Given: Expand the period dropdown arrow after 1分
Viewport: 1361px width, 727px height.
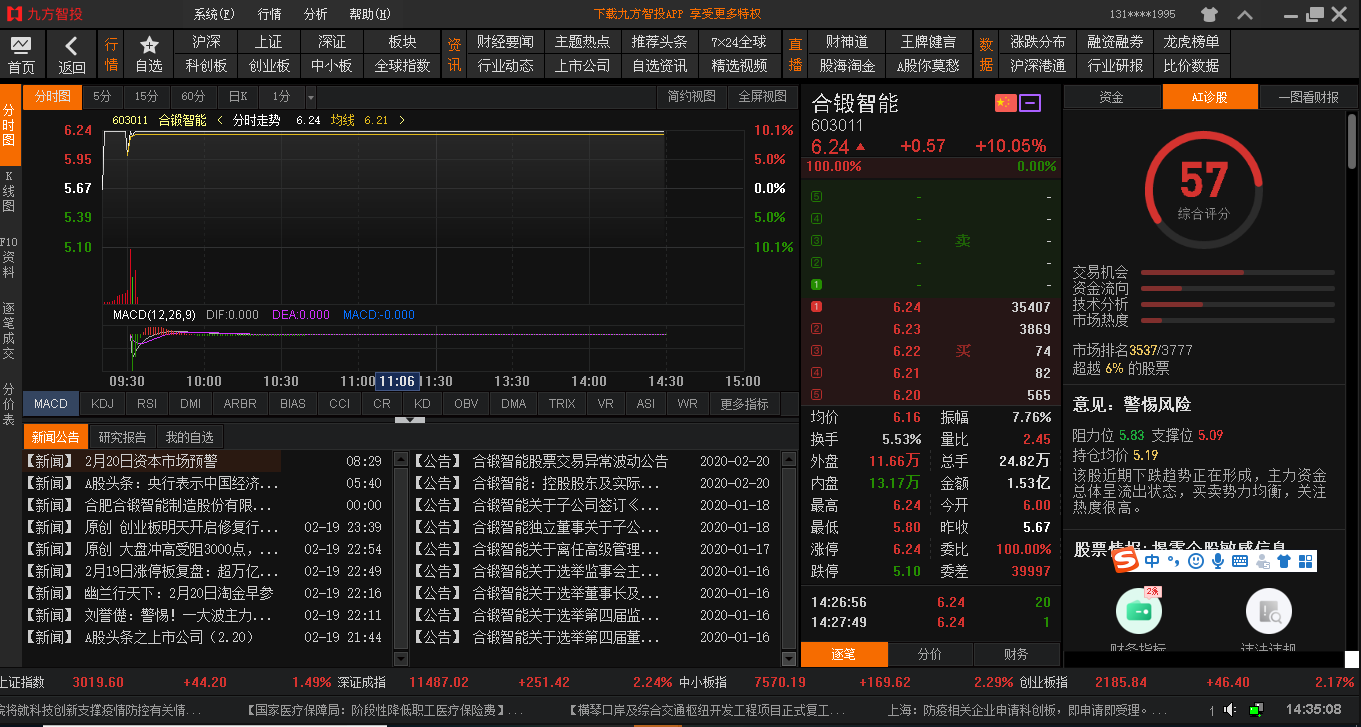Looking at the screenshot, I should point(311,97).
